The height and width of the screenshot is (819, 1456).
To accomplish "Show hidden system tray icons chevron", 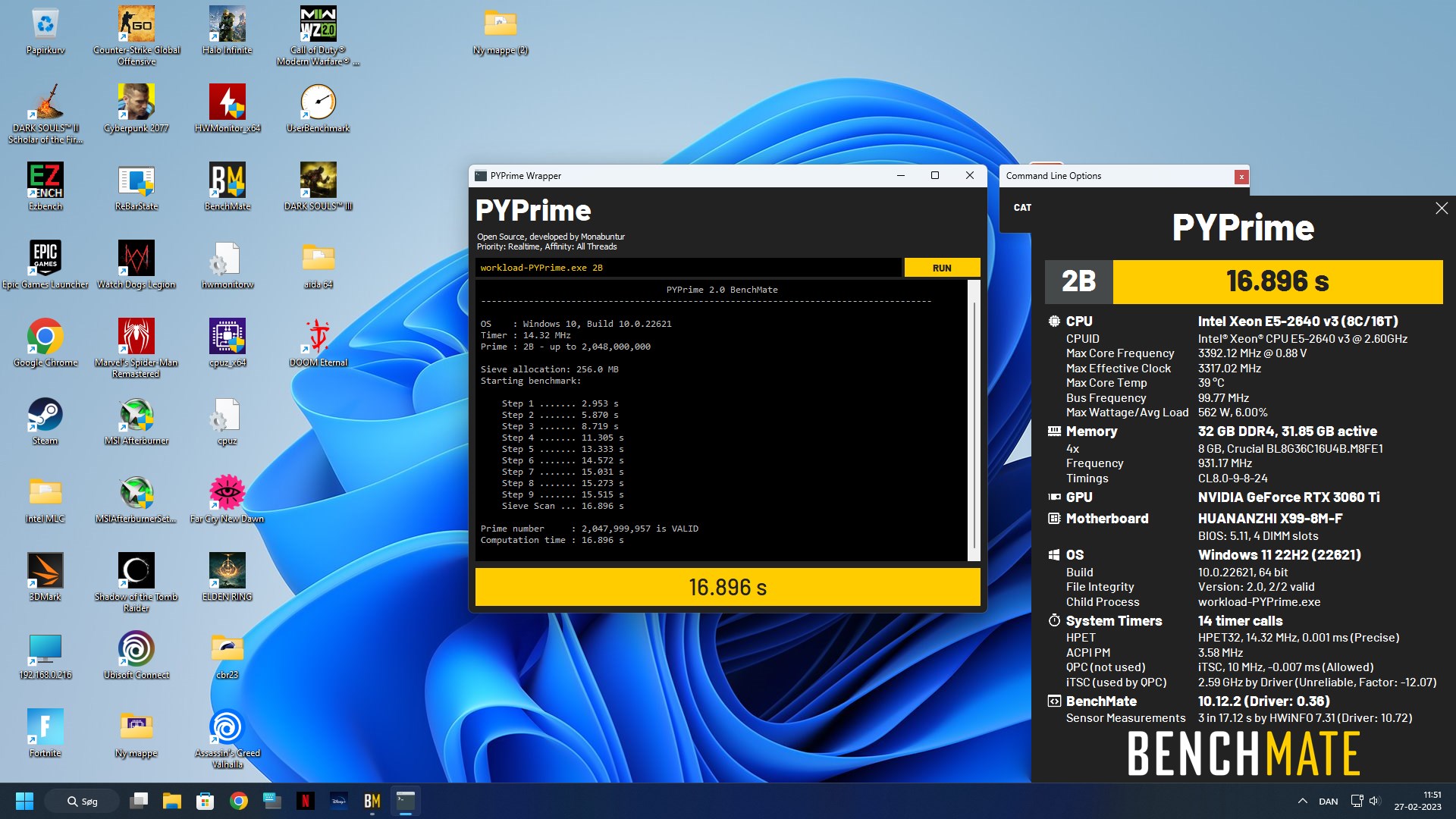I will point(1302,801).
